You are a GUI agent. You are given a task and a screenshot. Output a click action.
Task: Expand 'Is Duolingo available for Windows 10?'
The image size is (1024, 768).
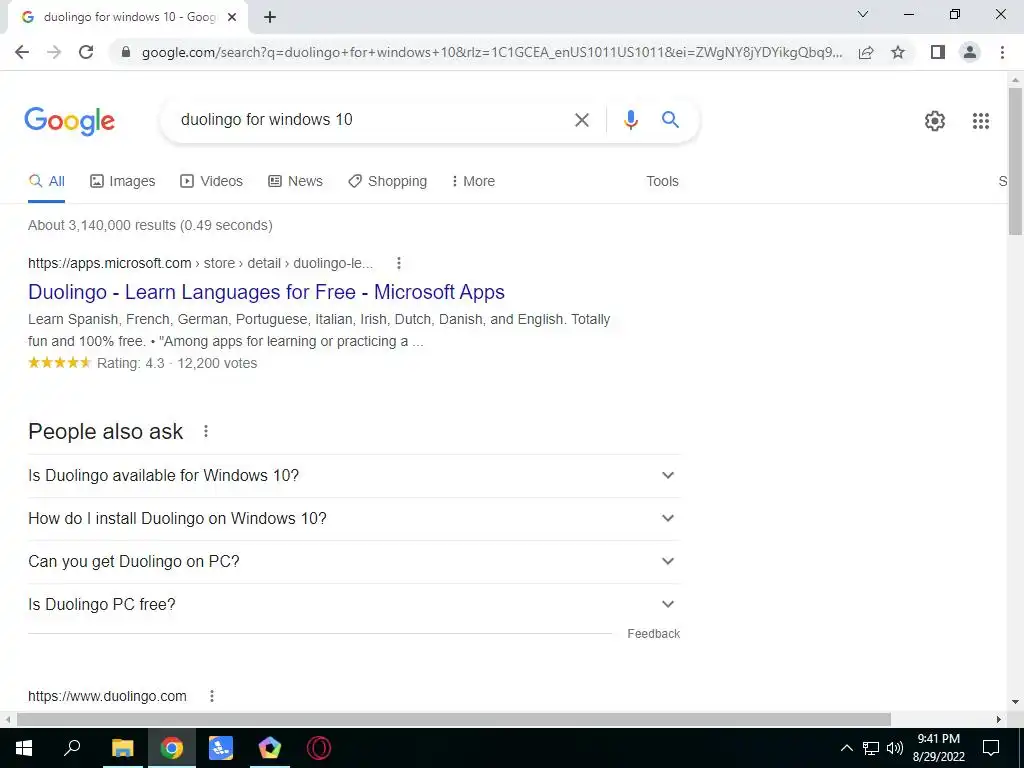pyautogui.click(x=354, y=475)
